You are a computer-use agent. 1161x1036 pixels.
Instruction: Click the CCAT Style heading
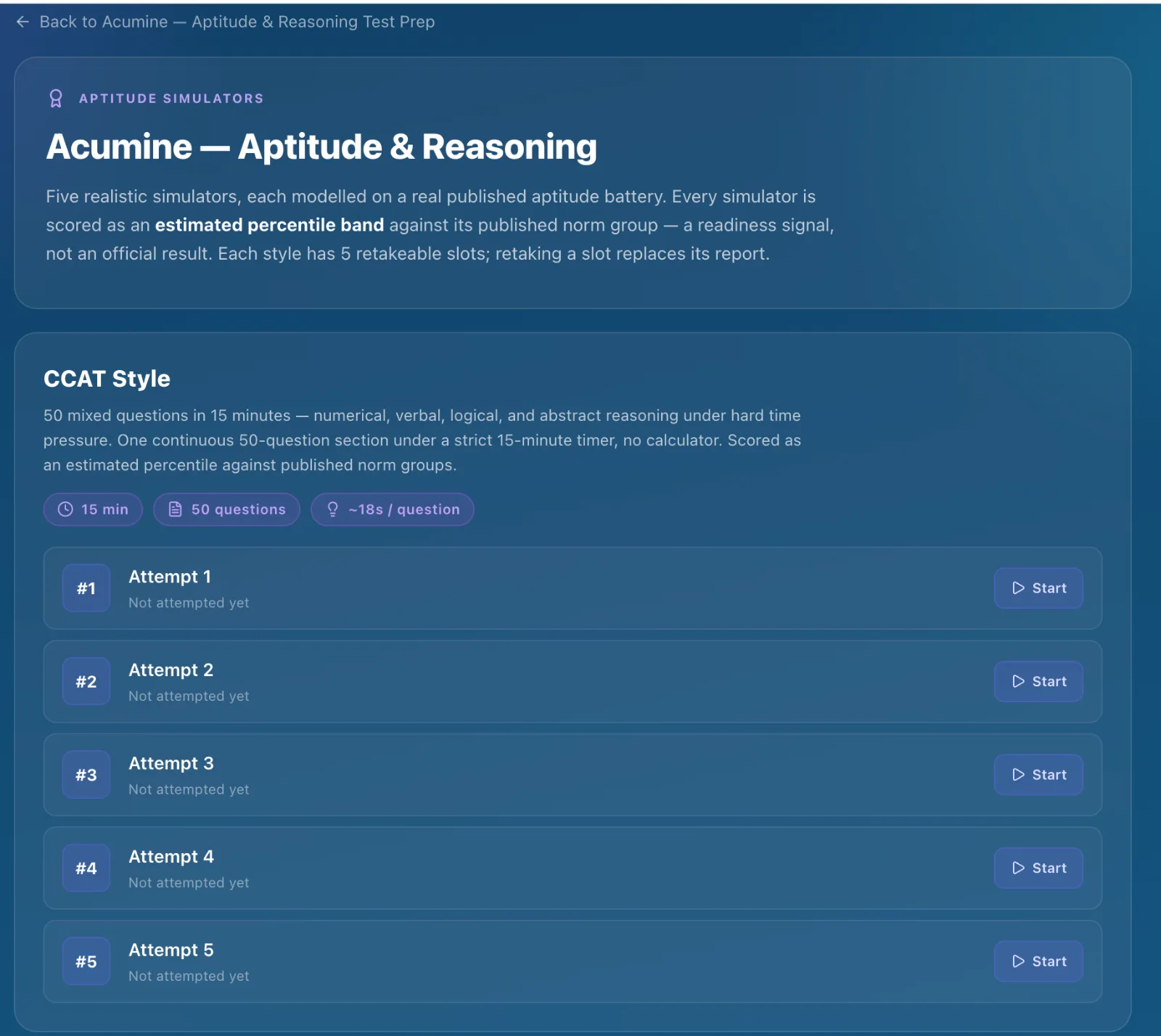click(107, 379)
